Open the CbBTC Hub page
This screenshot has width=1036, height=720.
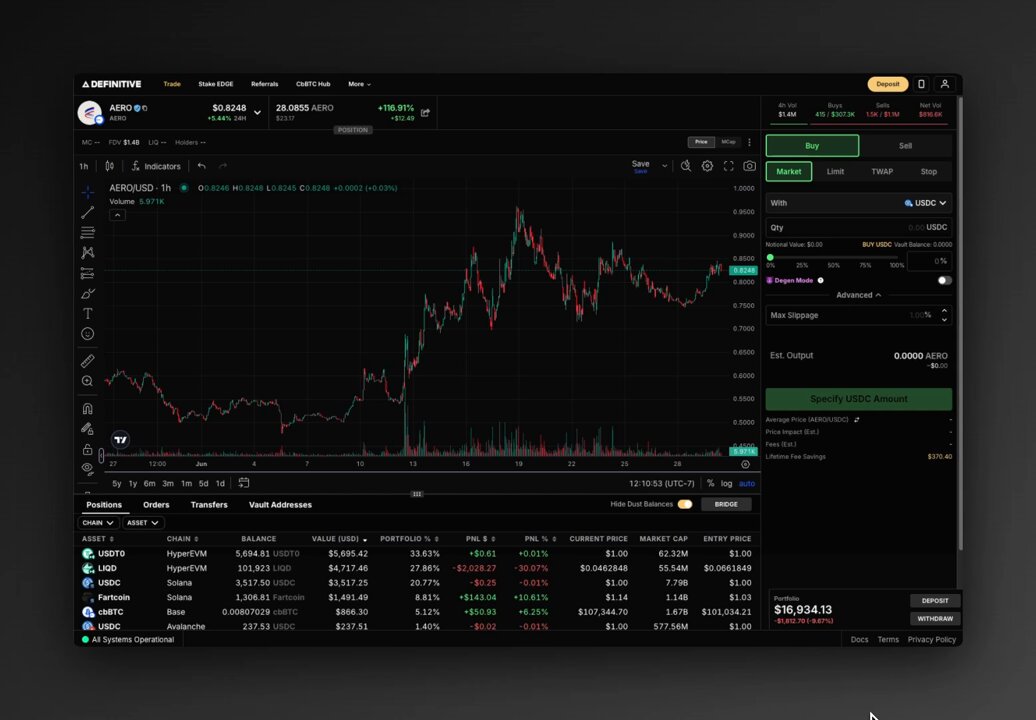pos(313,84)
